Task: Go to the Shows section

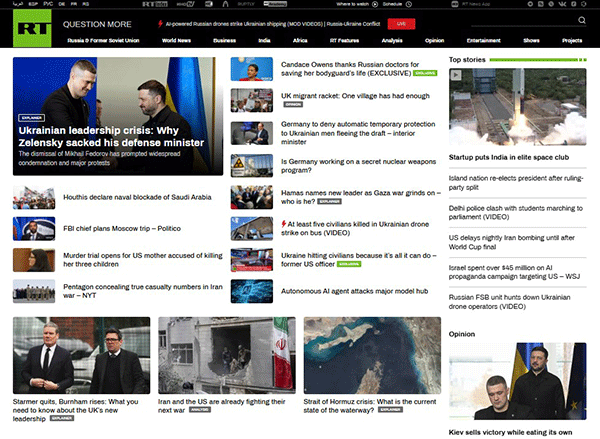Action: [x=531, y=41]
